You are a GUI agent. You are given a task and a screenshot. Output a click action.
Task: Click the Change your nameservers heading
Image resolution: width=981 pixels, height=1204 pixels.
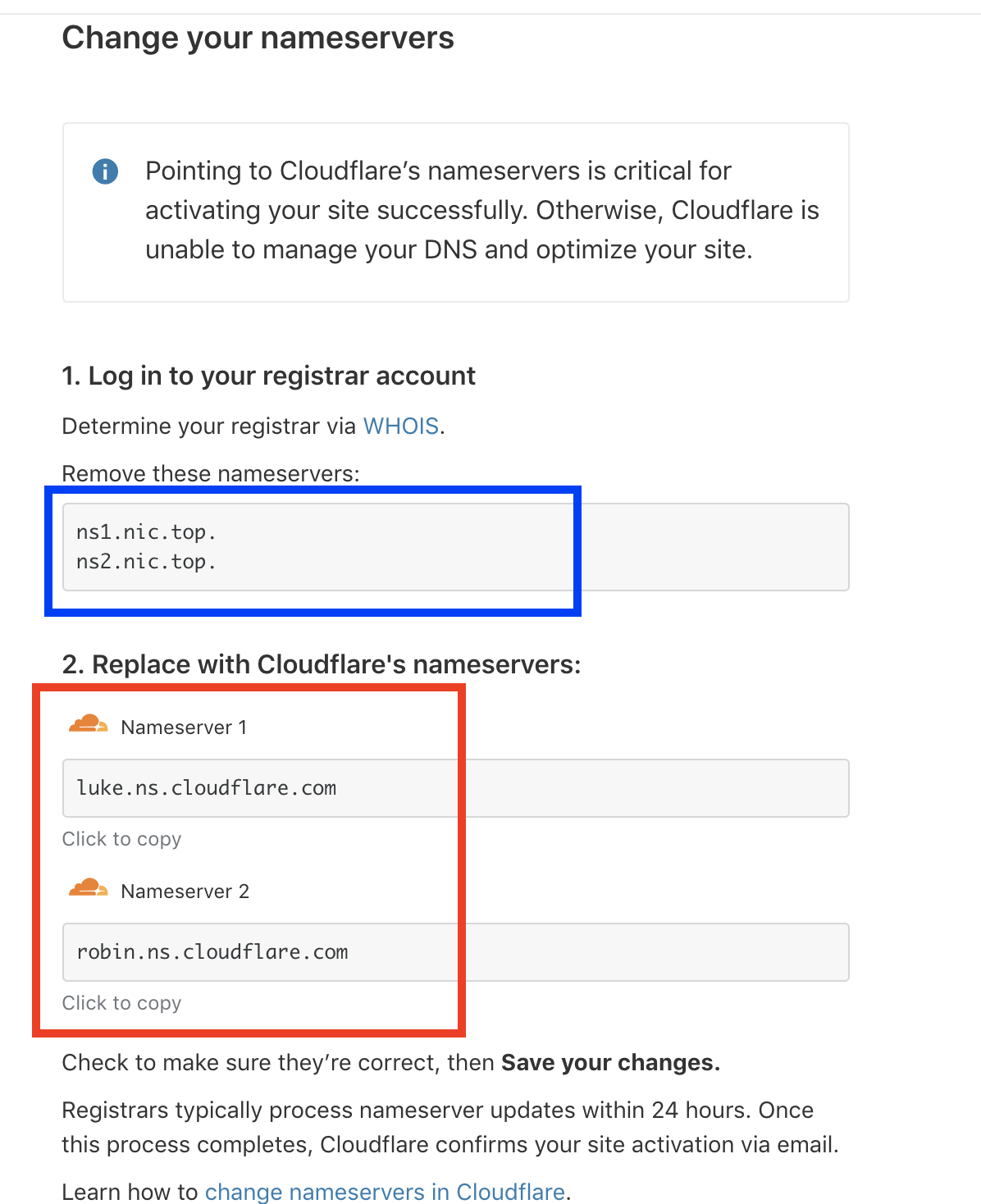(x=258, y=39)
